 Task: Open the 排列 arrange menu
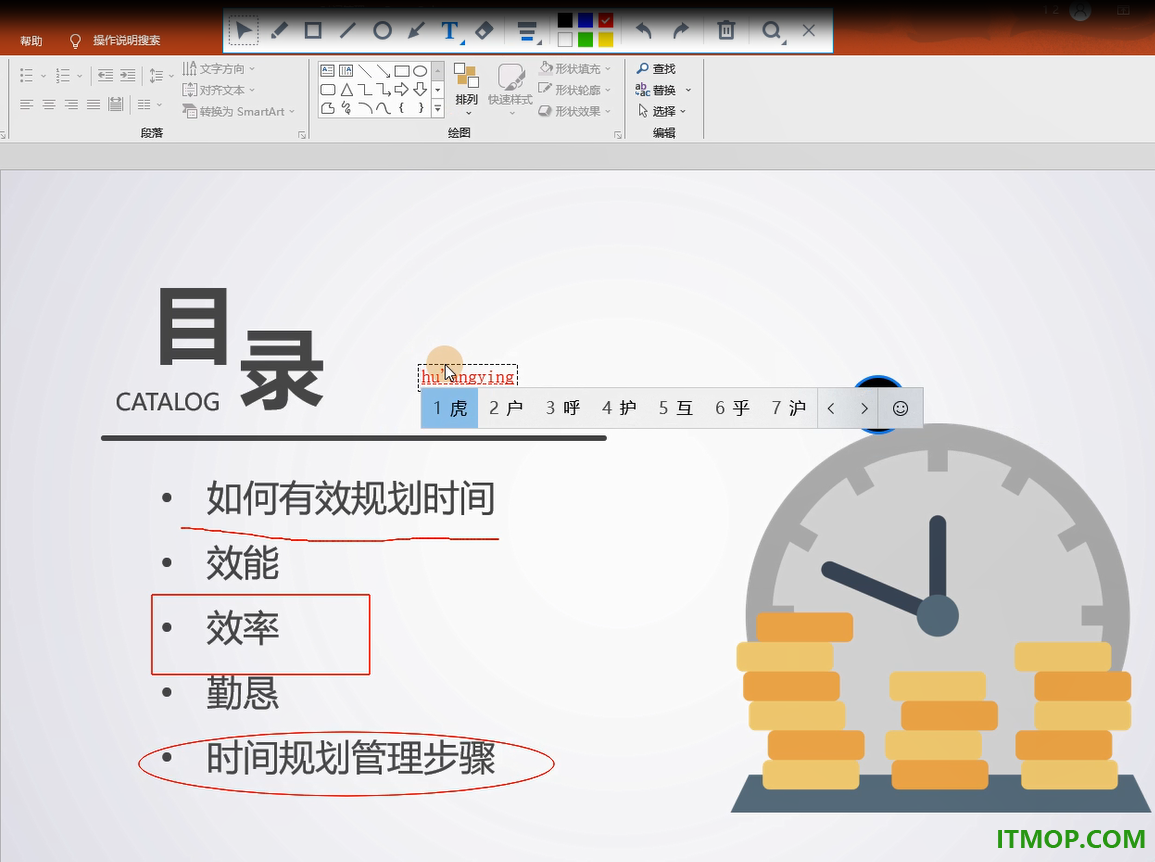(x=466, y=89)
